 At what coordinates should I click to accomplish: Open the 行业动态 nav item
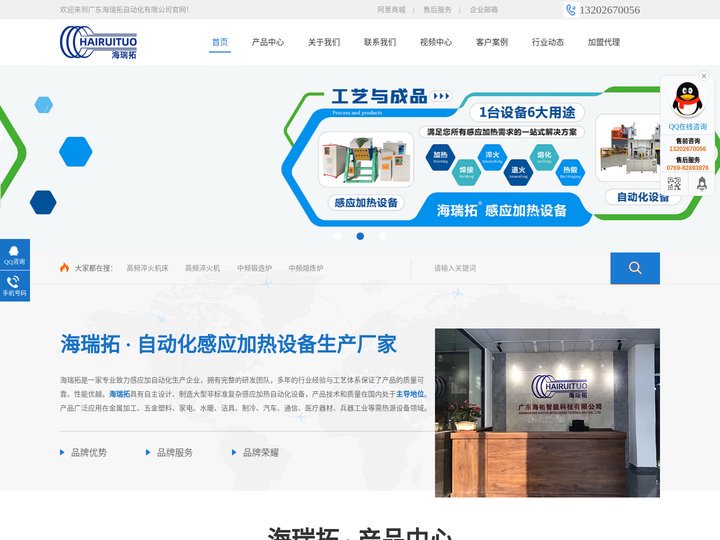(x=548, y=42)
